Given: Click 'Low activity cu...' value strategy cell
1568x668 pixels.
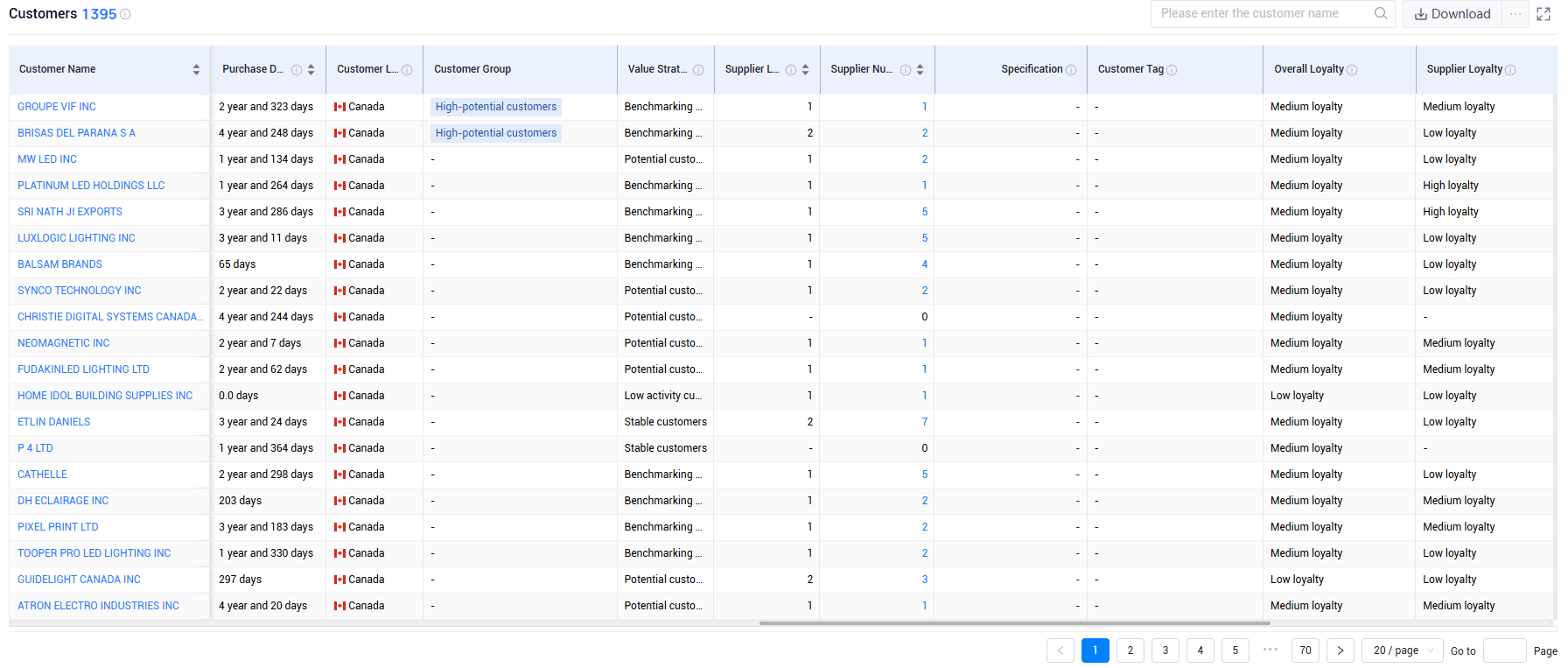Looking at the screenshot, I should pyautogui.click(x=663, y=396).
